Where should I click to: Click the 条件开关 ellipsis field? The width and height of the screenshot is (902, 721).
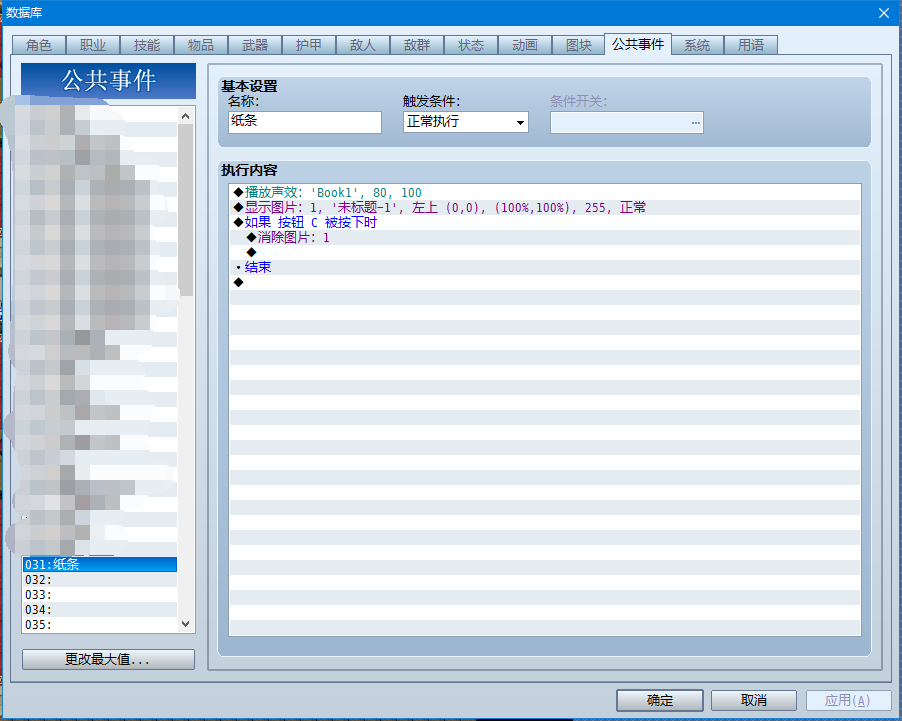[626, 122]
